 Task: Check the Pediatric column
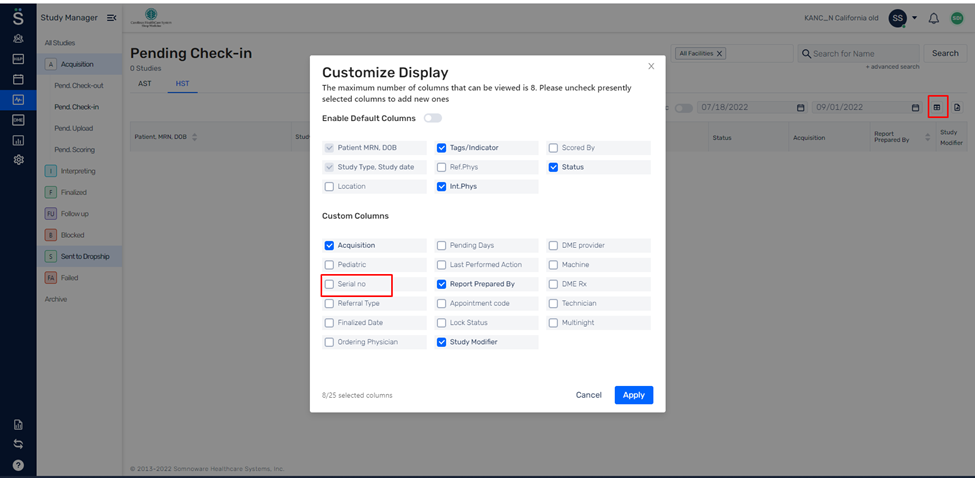click(330, 265)
